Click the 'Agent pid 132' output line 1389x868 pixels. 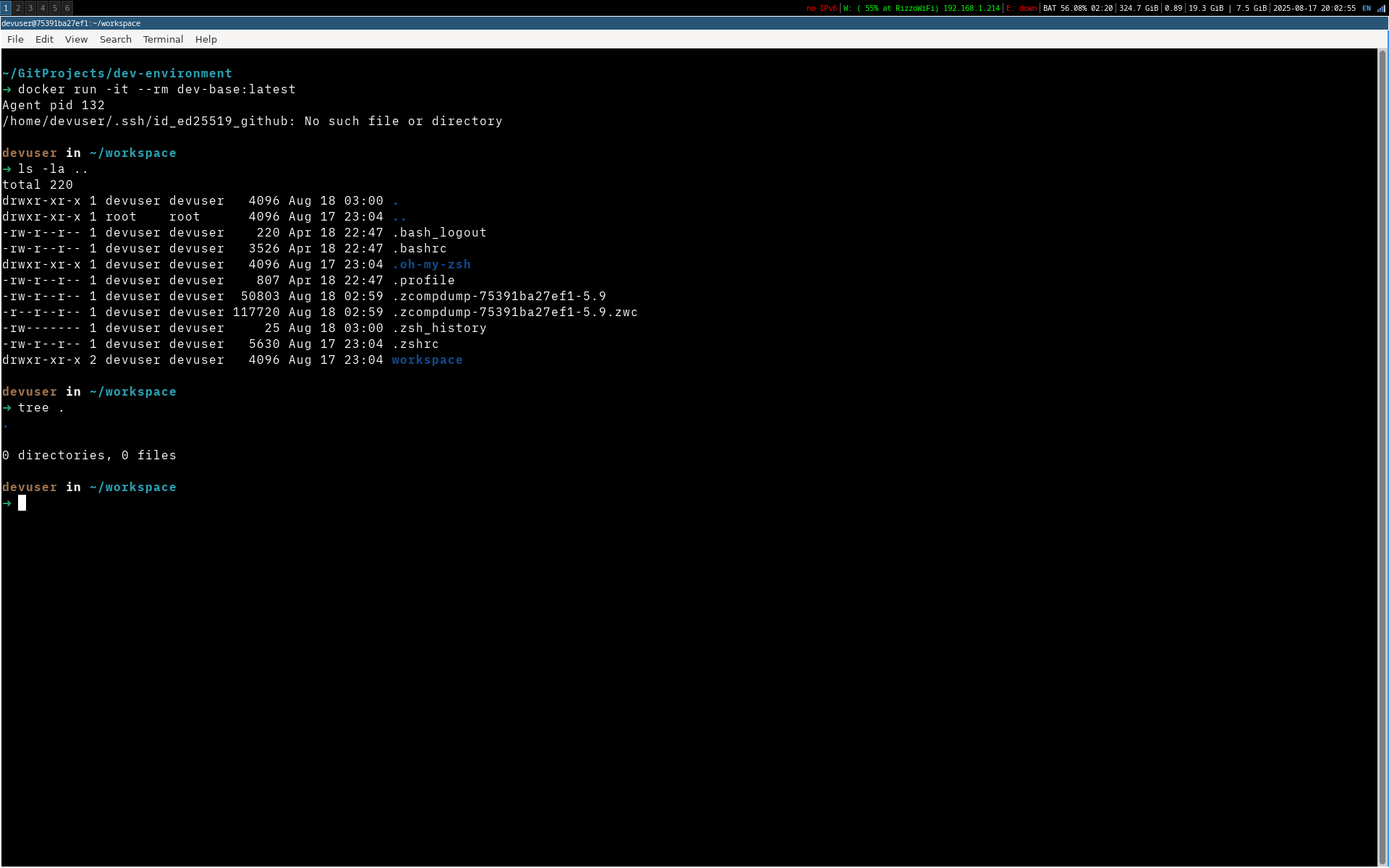(54, 105)
